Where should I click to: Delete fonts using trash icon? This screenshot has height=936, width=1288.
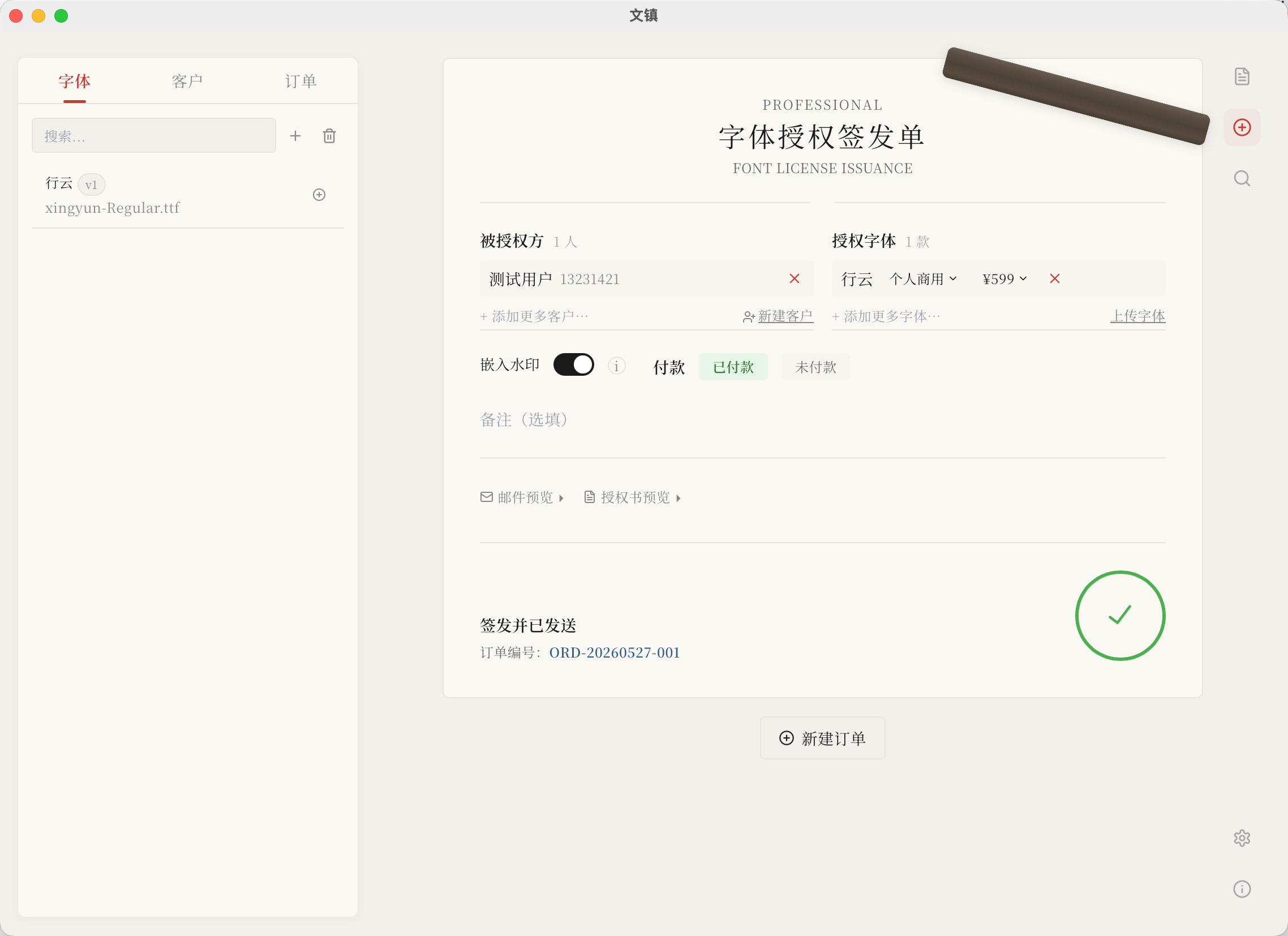pos(329,136)
